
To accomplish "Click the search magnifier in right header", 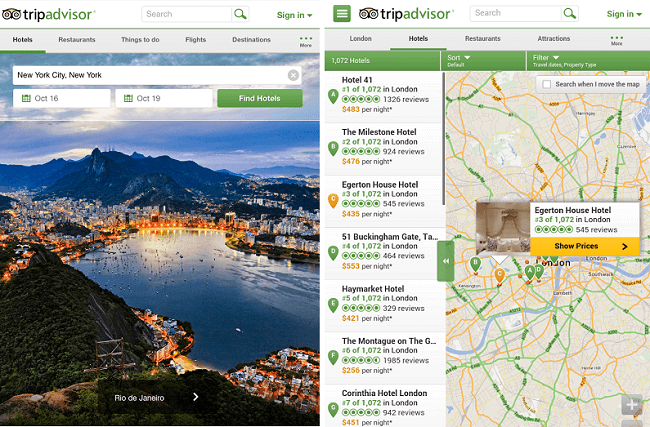I will pos(570,13).
